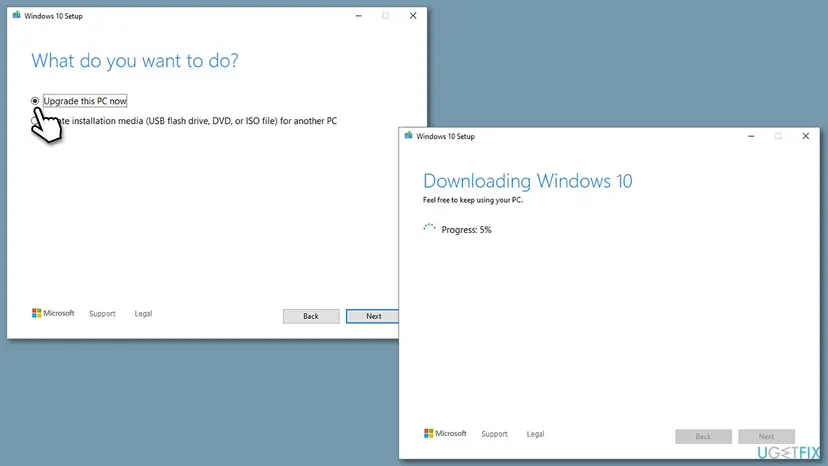
Task: Click the left window title 'Windows 10 Setup'
Action: click(x=53, y=16)
